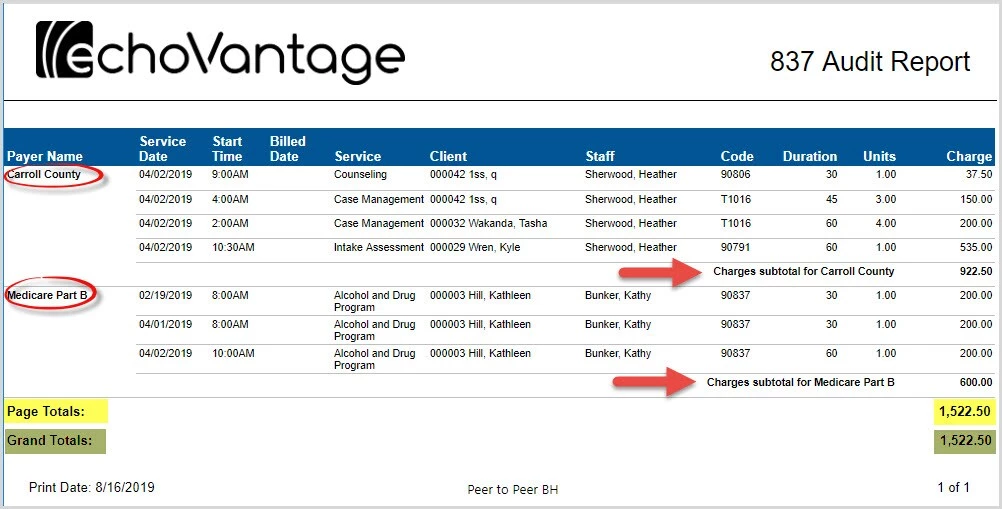Viewport: 1002px width, 509px height.
Task: Click the Service Date column header
Action: pyautogui.click(x=162, y=149)
